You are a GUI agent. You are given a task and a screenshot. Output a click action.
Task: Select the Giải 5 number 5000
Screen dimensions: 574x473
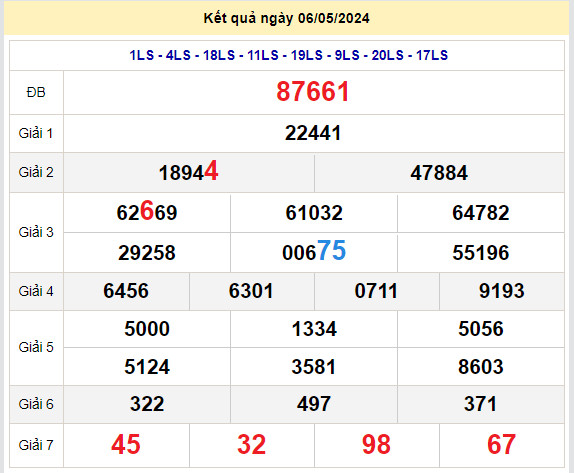click(147, 328)
